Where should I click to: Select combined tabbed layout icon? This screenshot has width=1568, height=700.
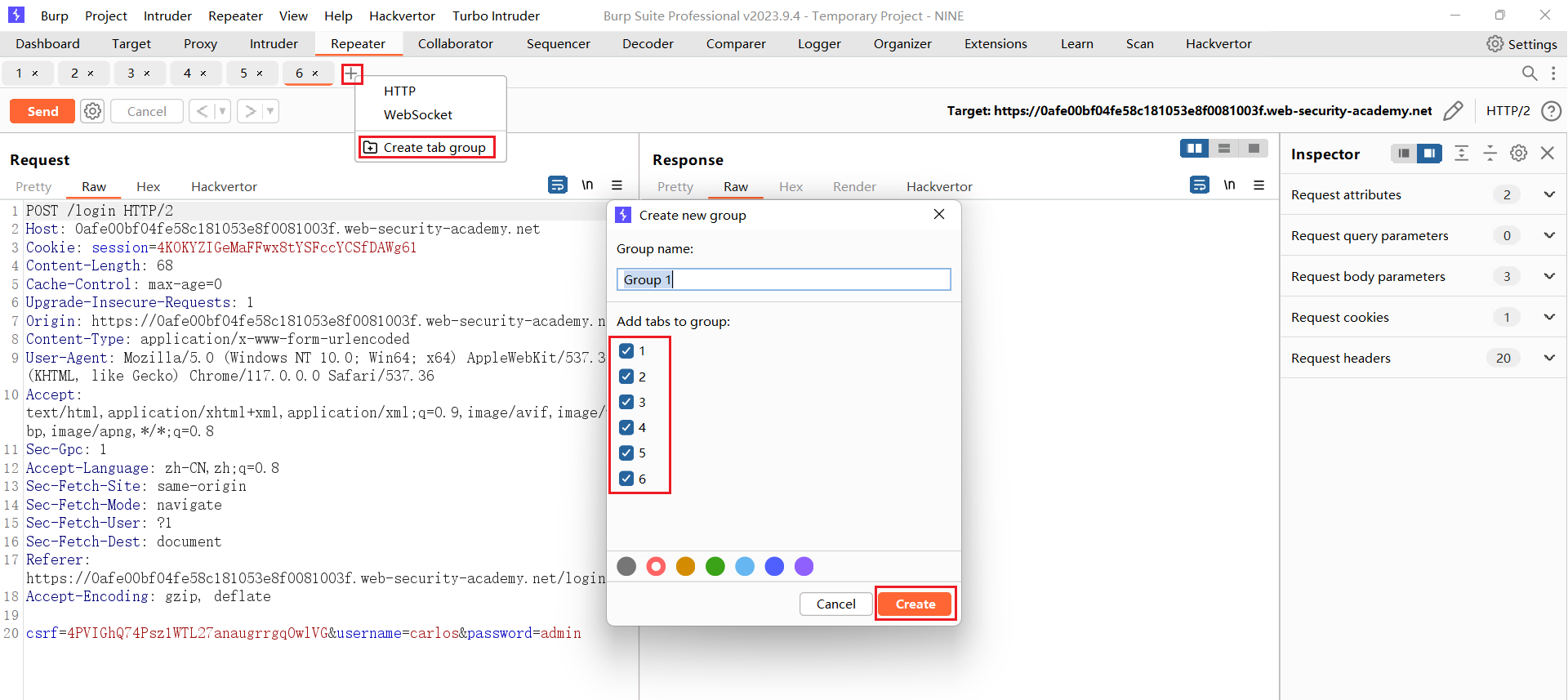[1254, 149]
